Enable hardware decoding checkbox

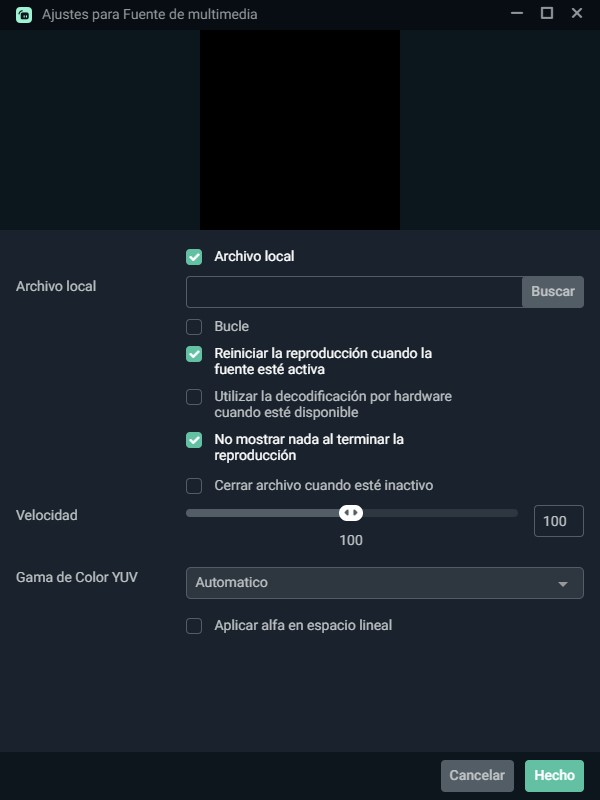click(x=194, y=396)
